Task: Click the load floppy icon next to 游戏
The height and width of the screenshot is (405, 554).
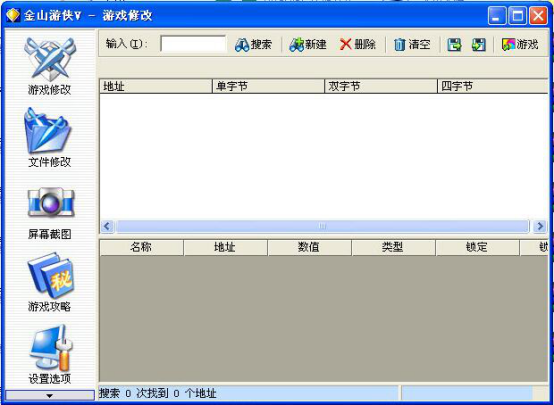Action: coord(479,45)
